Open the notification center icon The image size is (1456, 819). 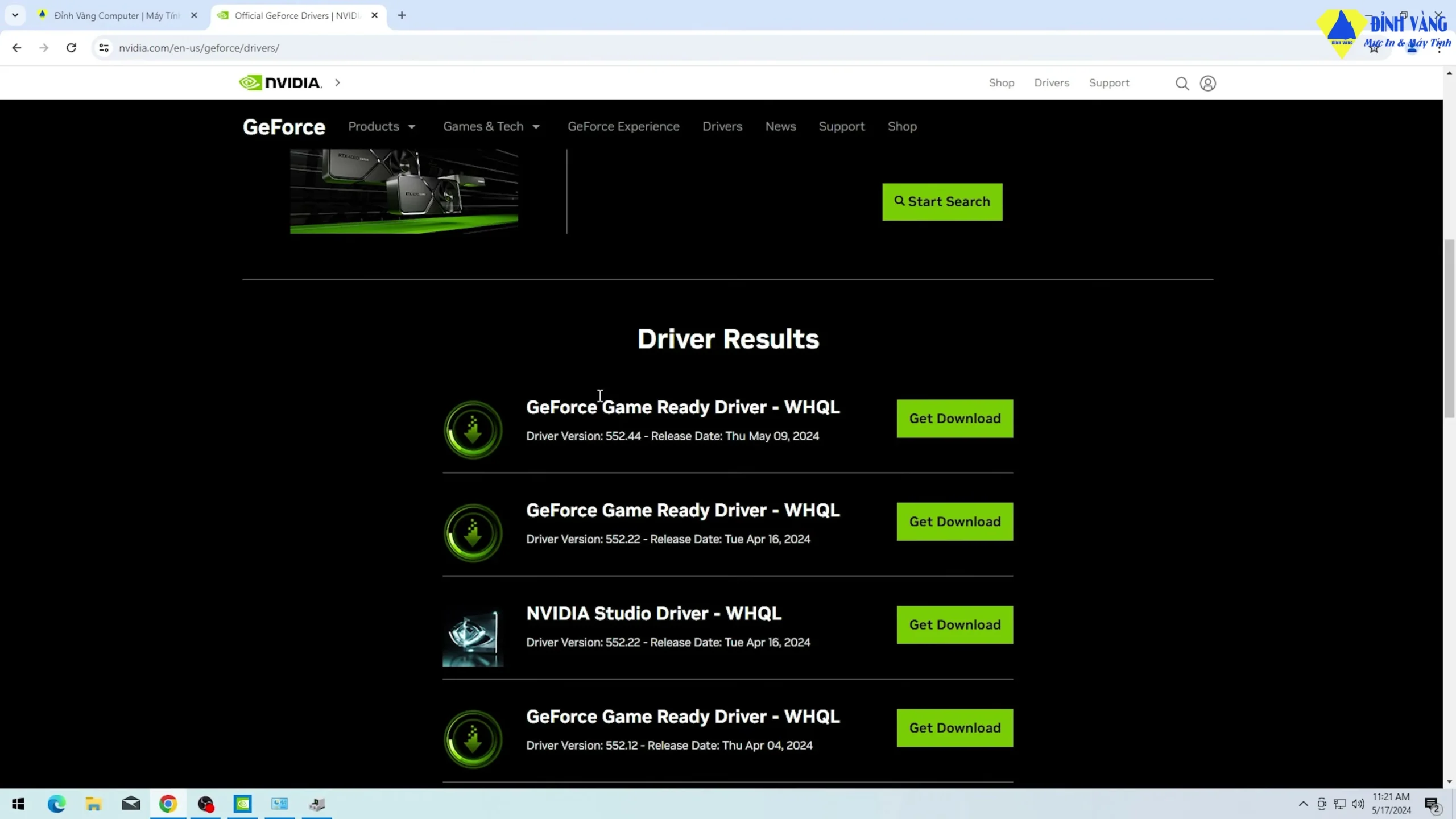[x=1432, y=804]
